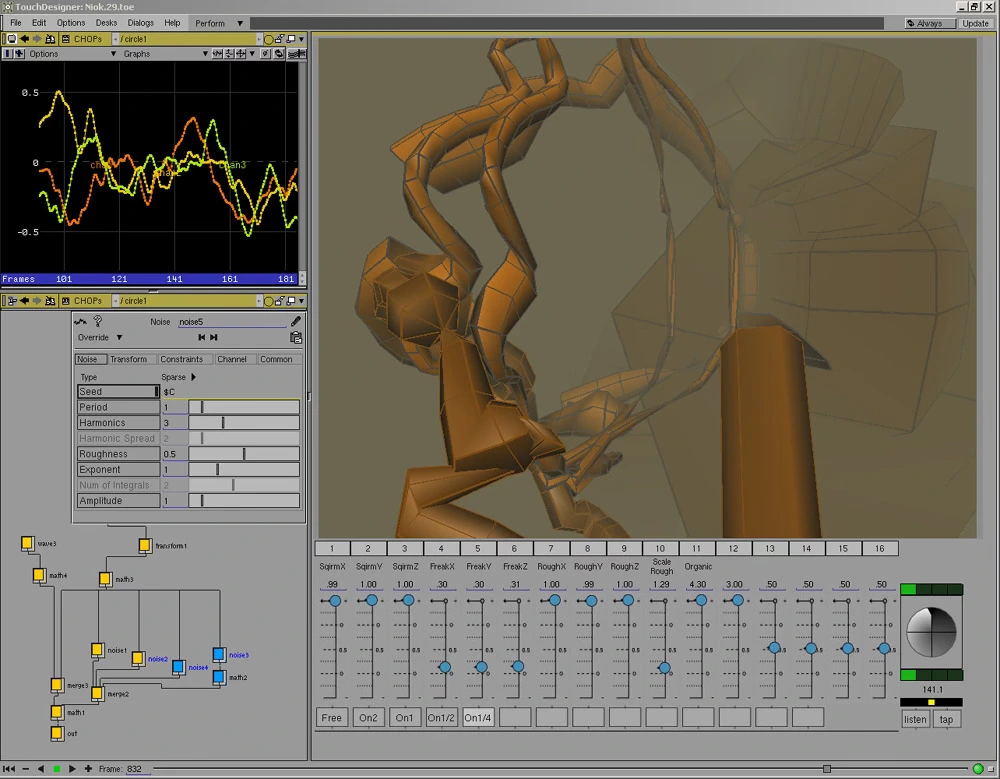Click the Roughness parameter slider

(x=244, y=454)
